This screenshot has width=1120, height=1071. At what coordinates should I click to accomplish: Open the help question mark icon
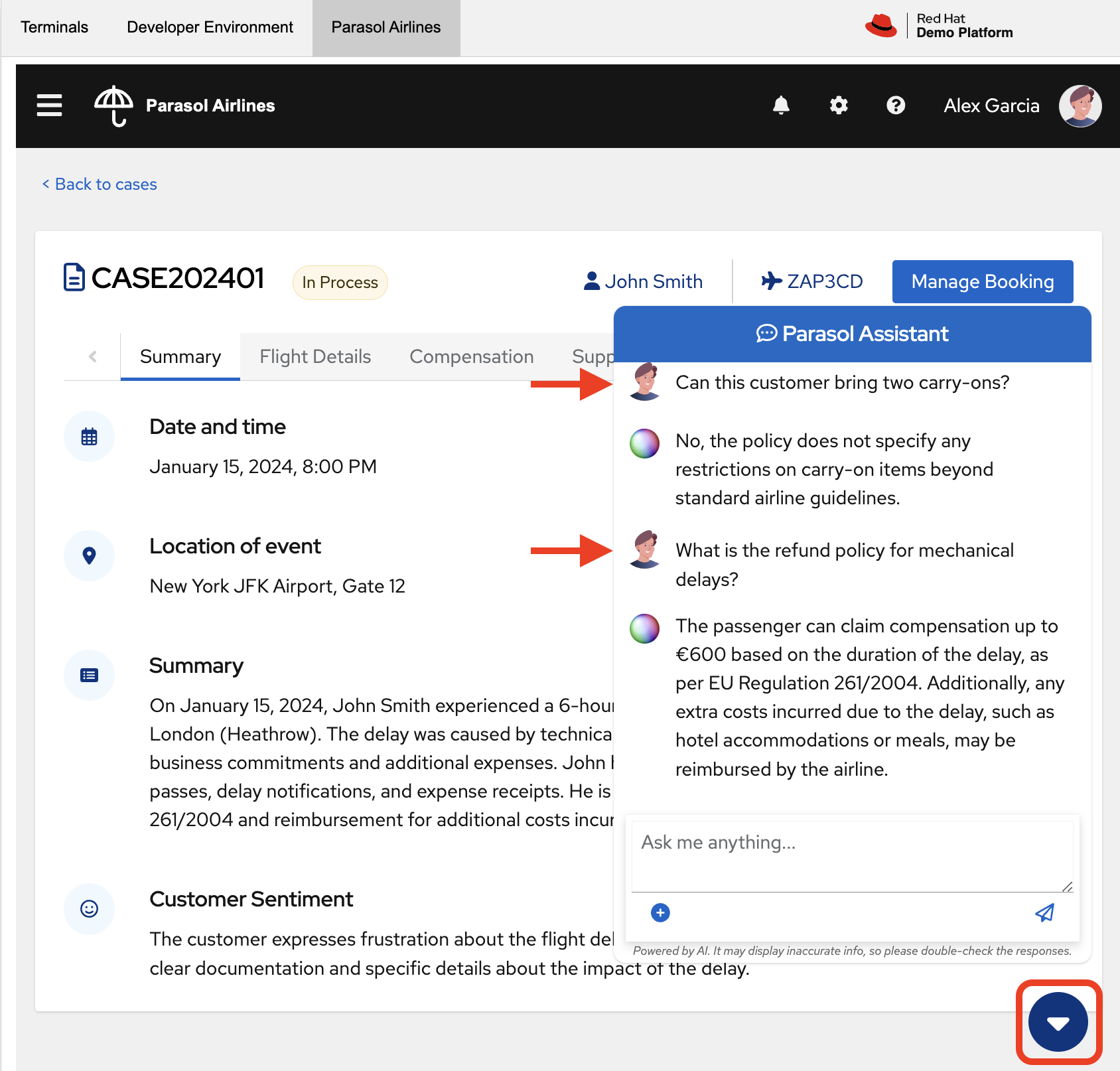[x=896, y=106]
